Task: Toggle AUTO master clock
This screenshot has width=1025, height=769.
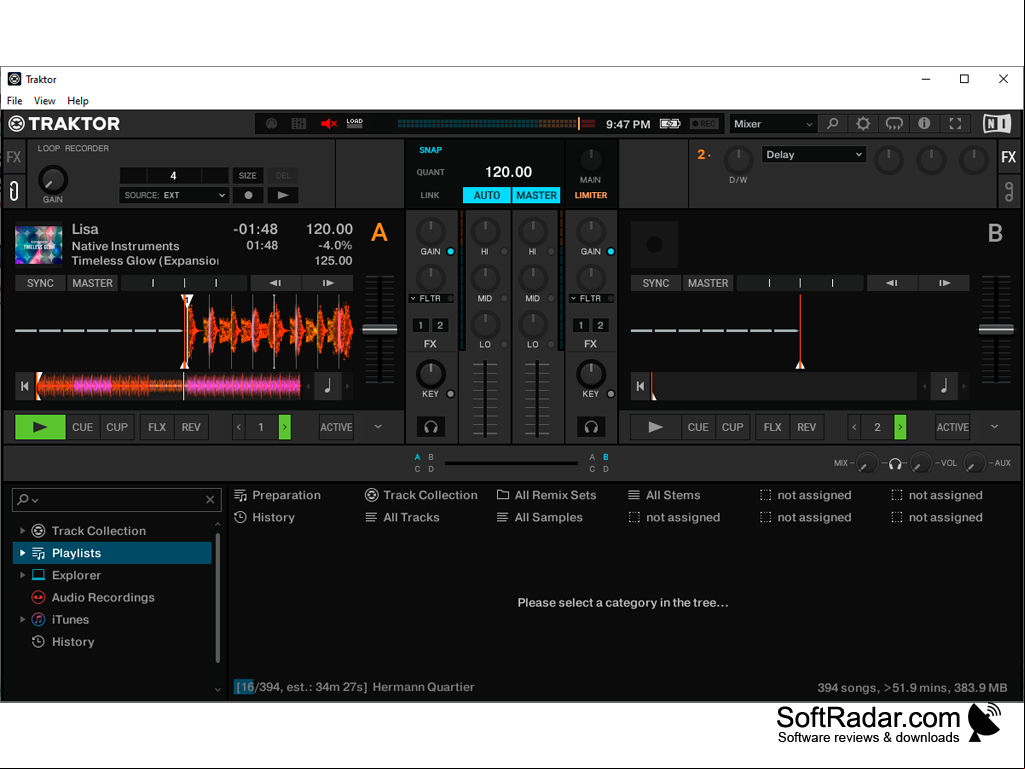Action: click(487, 195)
